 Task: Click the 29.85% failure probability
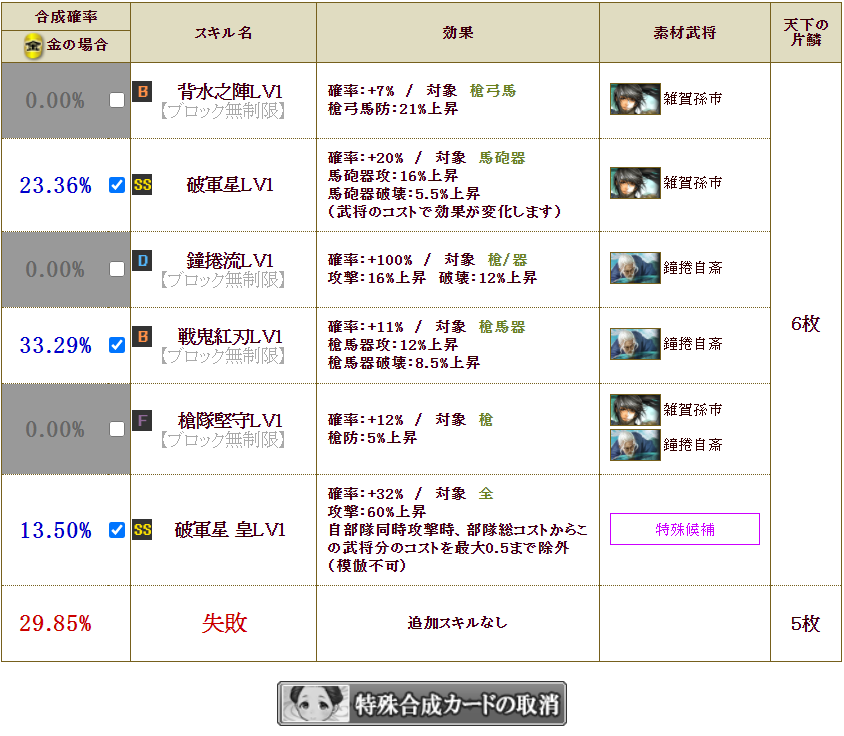click(55, 623)
